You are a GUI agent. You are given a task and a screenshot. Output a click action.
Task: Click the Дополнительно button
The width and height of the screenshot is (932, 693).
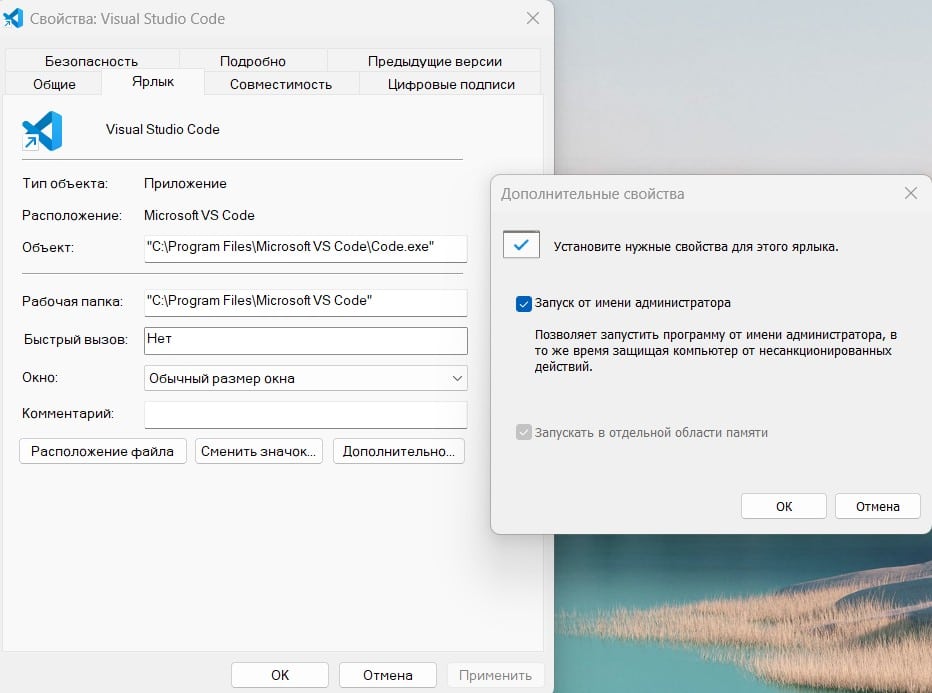[x=399, y=451]
